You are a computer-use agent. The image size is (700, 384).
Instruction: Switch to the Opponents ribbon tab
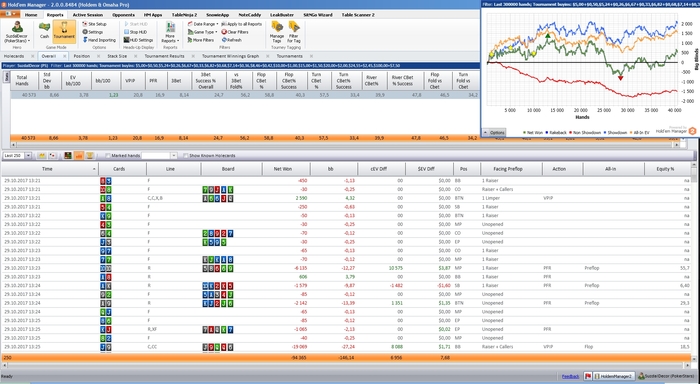124,15
